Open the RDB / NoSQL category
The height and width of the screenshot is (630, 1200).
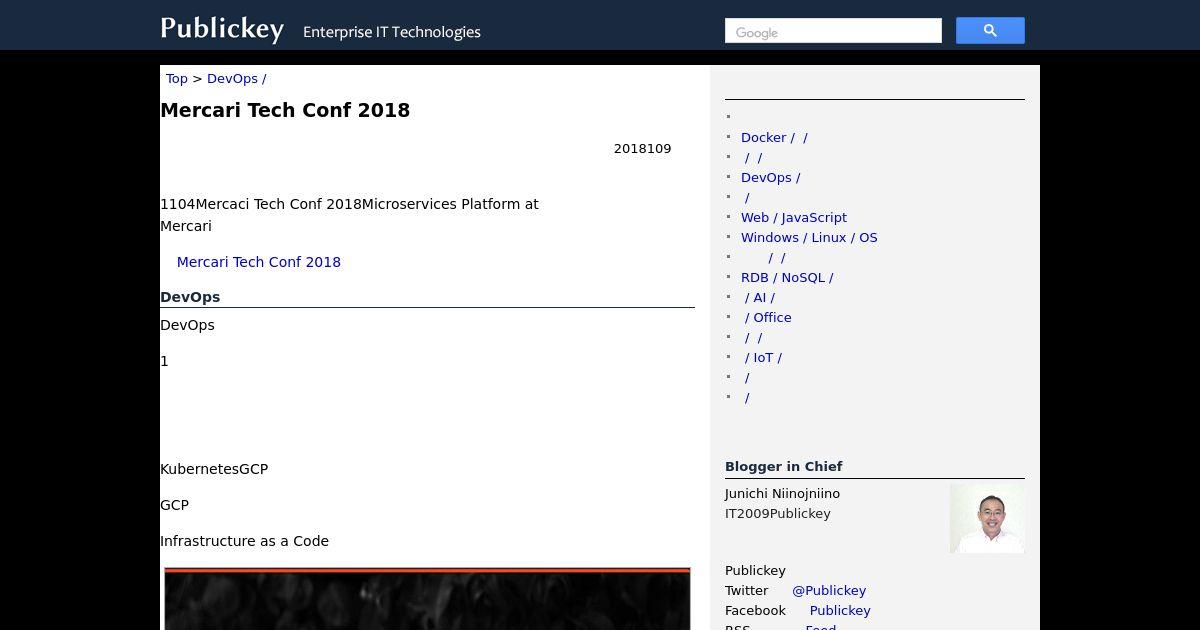(787, 278)
